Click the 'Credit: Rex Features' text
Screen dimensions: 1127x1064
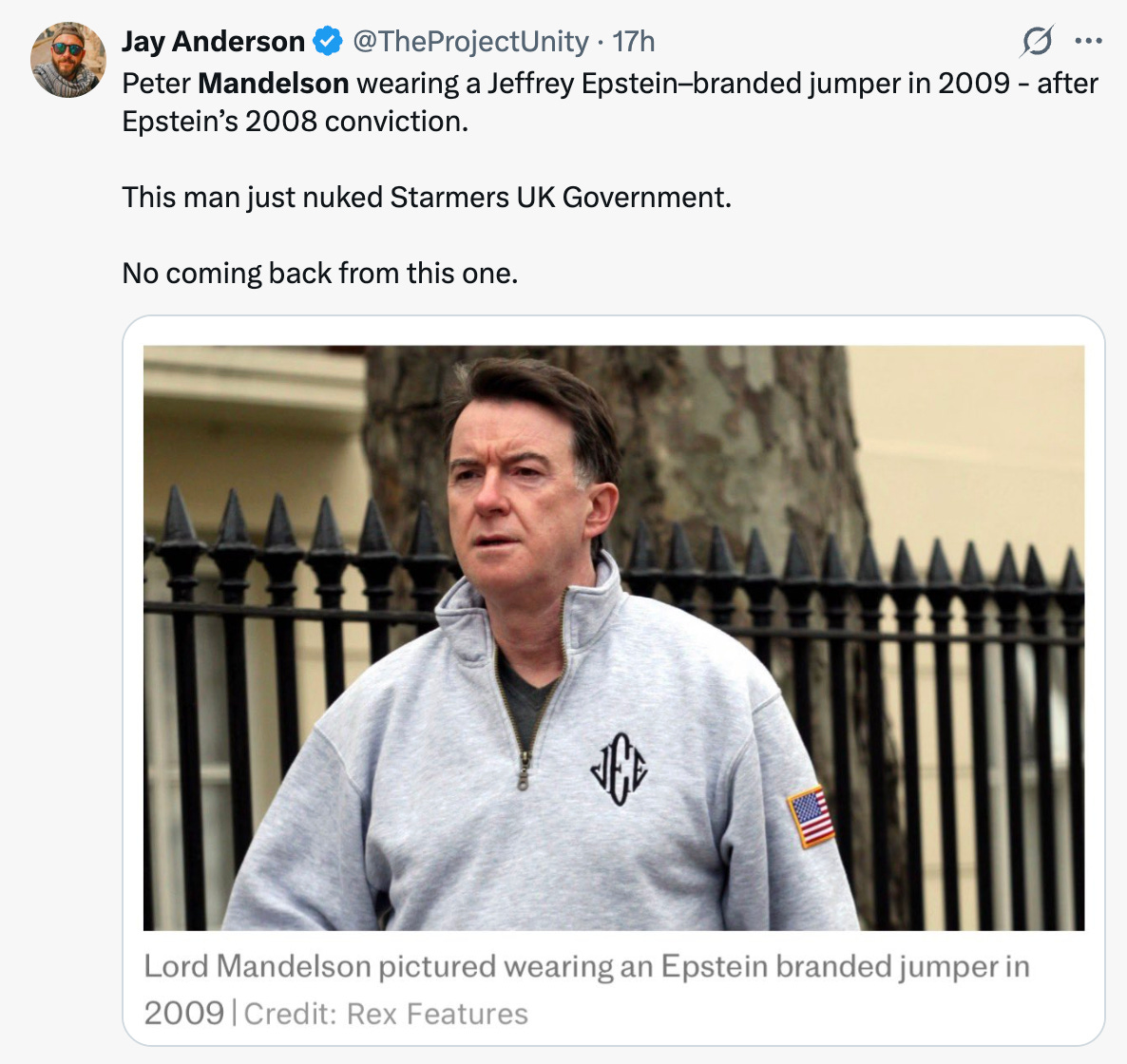386,1014
